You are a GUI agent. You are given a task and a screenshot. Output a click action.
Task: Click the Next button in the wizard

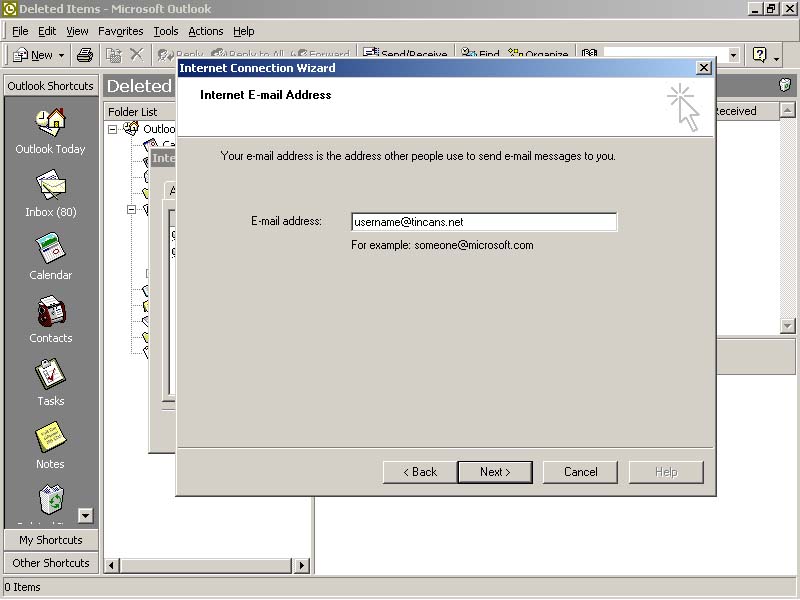pos(495,472)
